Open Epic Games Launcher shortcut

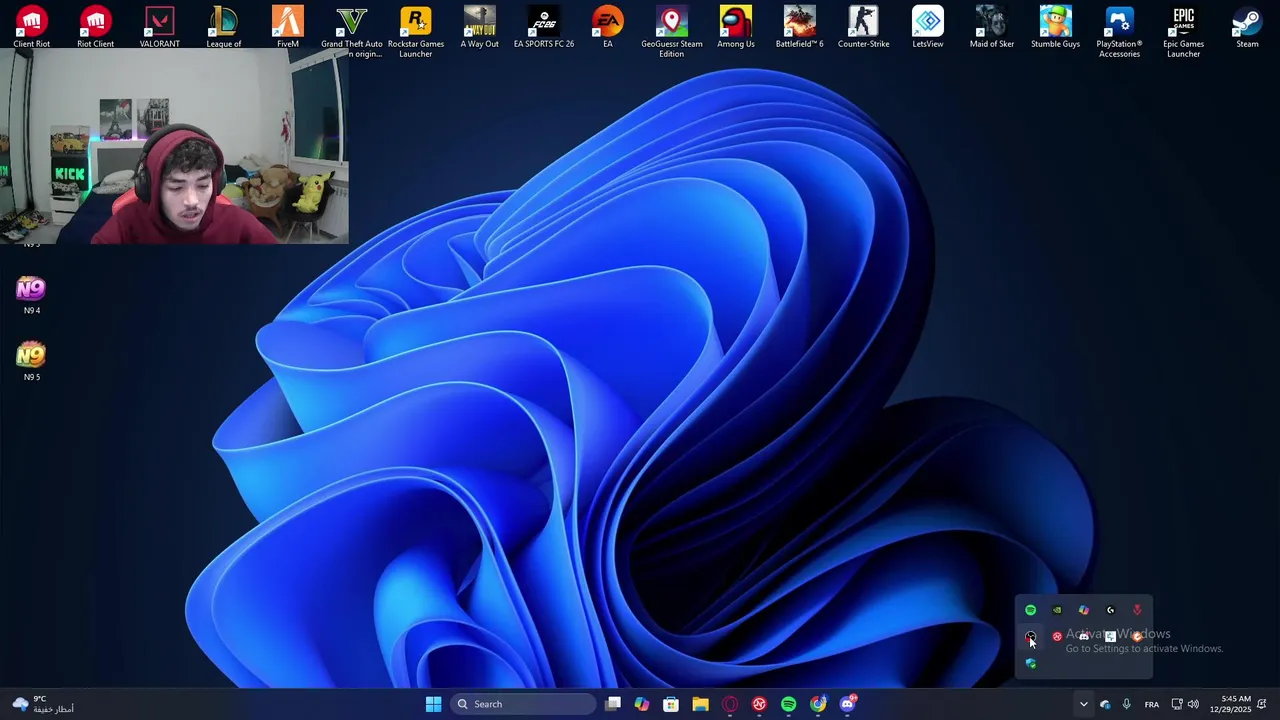click(x=1184, y=32)
